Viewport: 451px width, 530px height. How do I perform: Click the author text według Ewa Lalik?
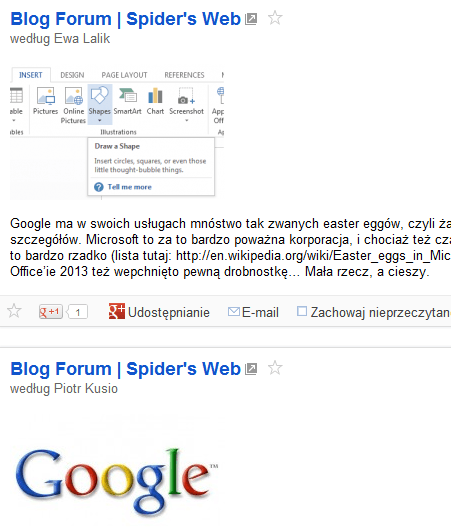pos(60,39)
